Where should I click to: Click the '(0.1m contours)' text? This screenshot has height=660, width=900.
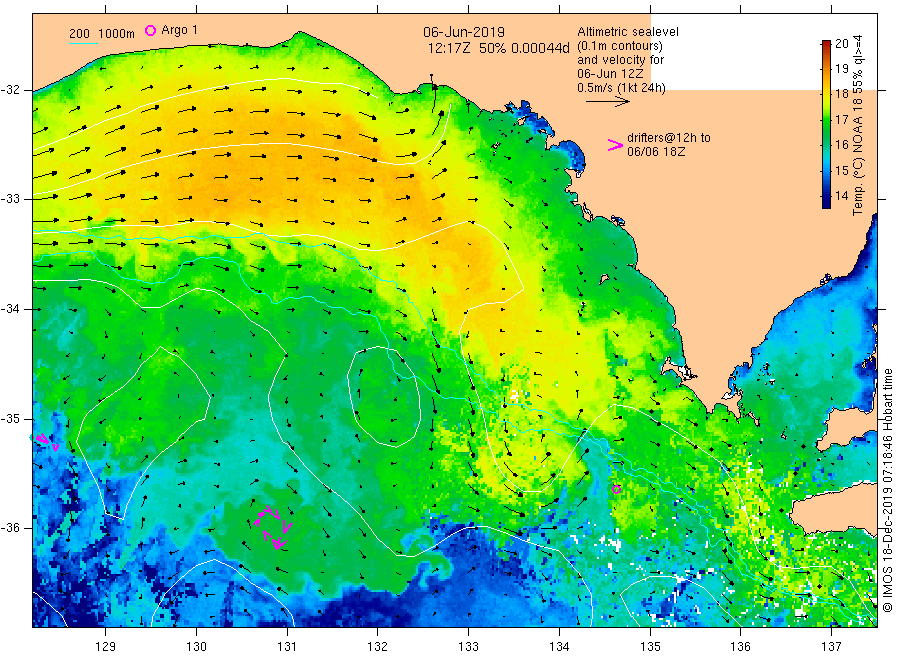pyautogui.click(x=620, y=46)
